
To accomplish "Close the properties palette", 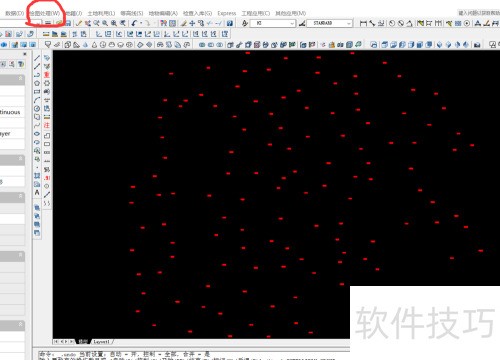I will tap(25, 54).
